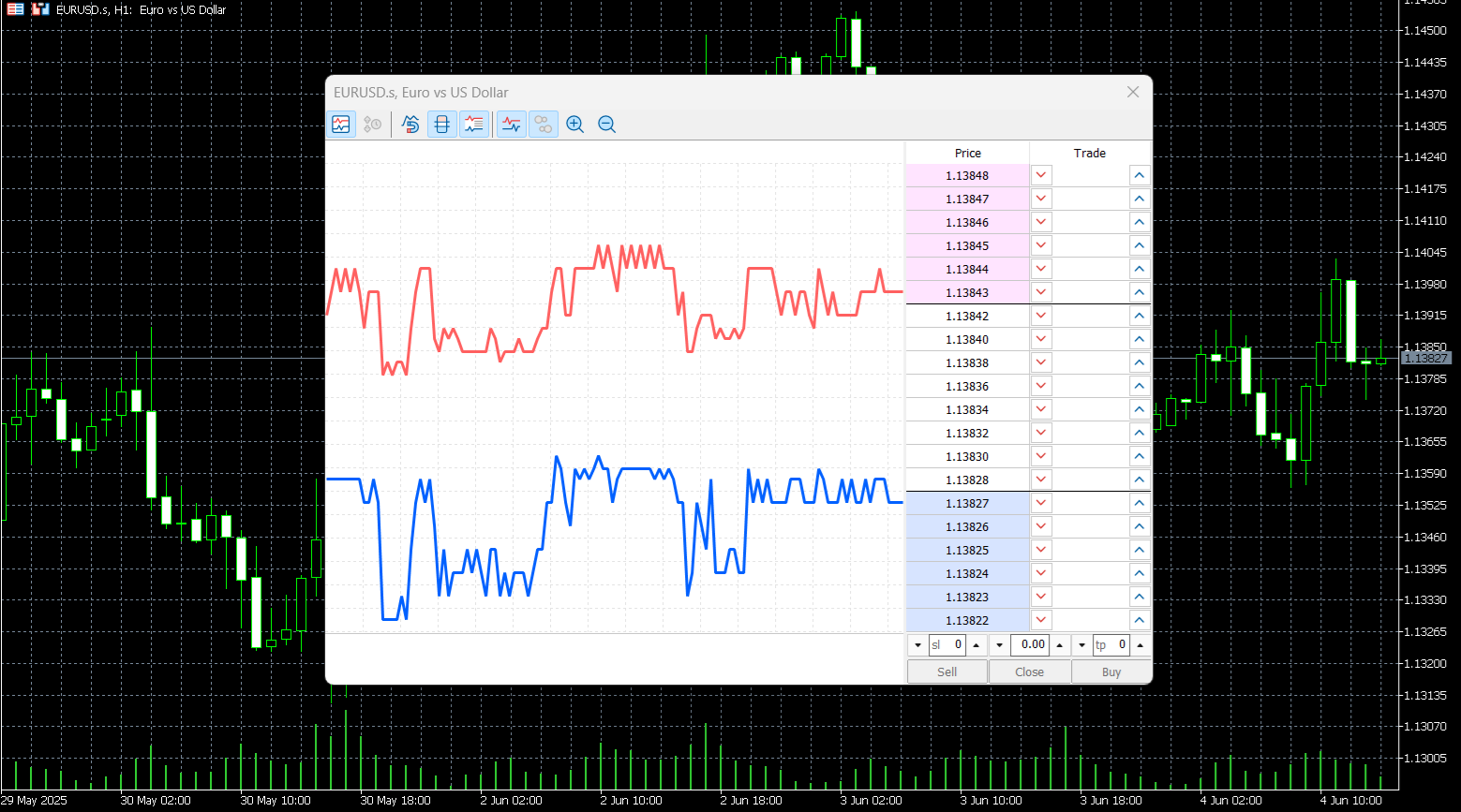Viewport: 1461px width, 812px height.
Task: Toggle the bid/ask lines chart button
Action: tap(512, 124)
